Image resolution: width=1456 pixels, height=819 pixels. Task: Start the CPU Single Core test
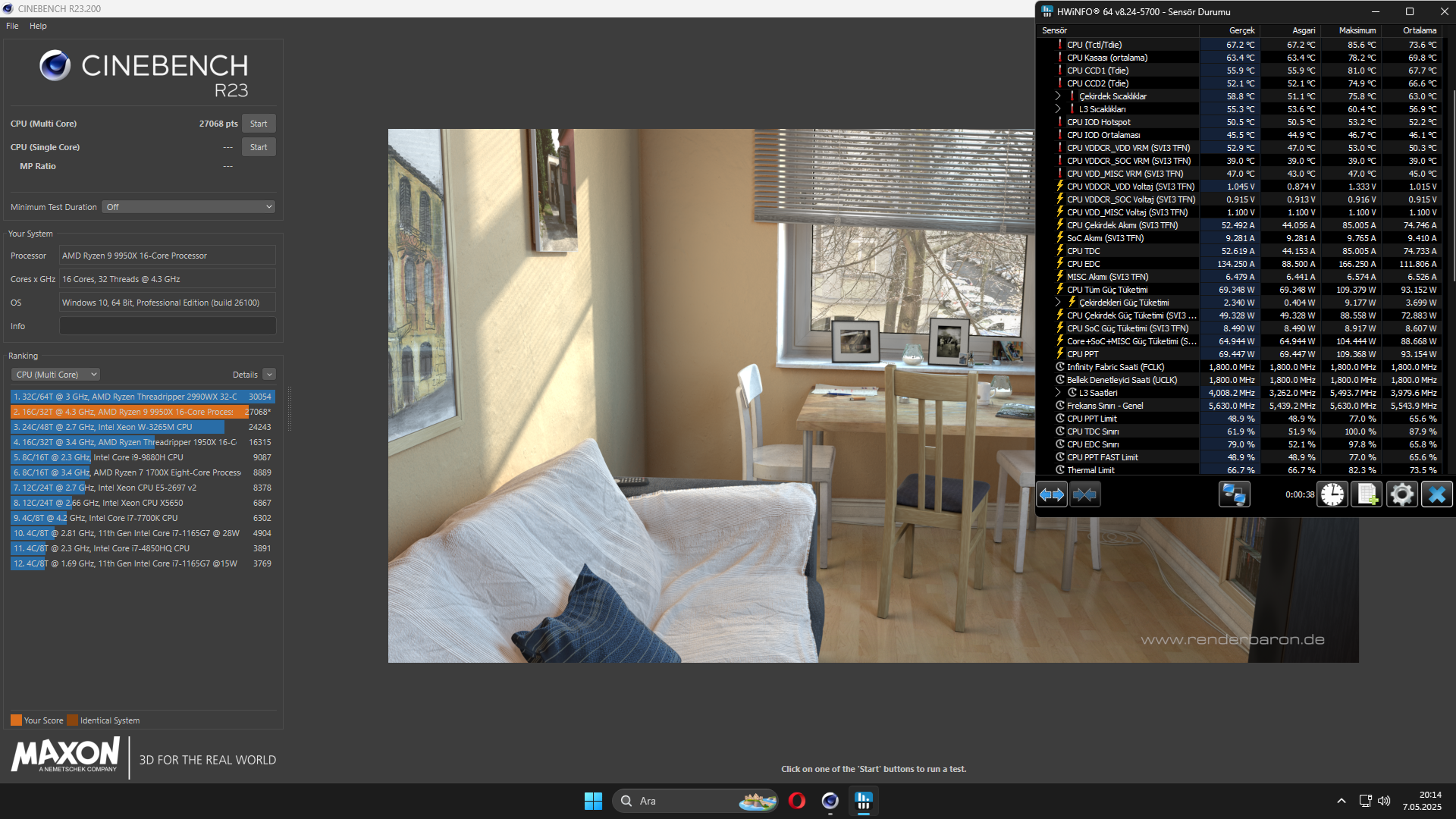tap(258, 147)
